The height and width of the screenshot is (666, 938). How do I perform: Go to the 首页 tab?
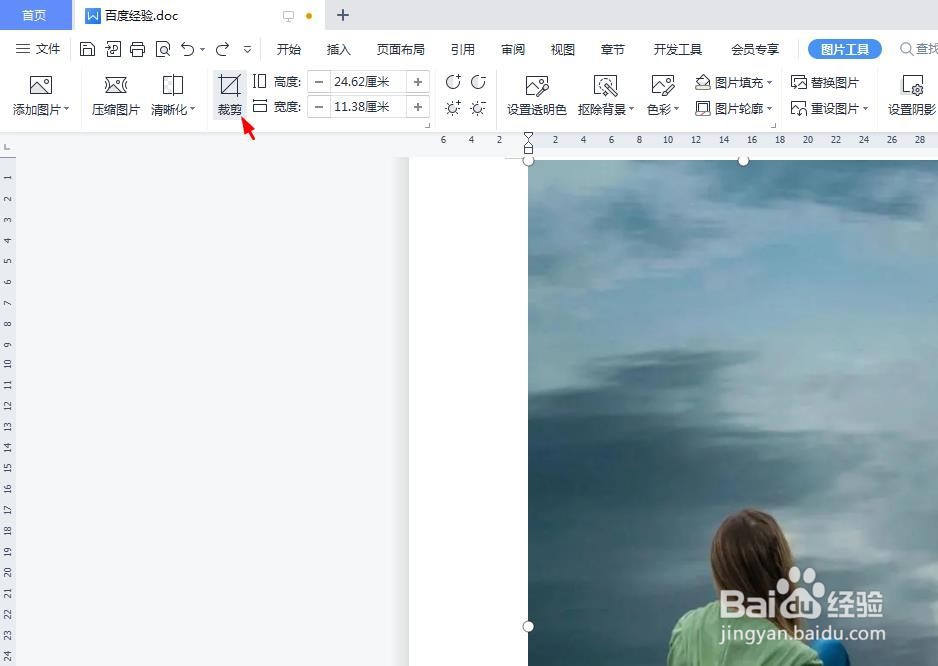[x=35, y=15]
